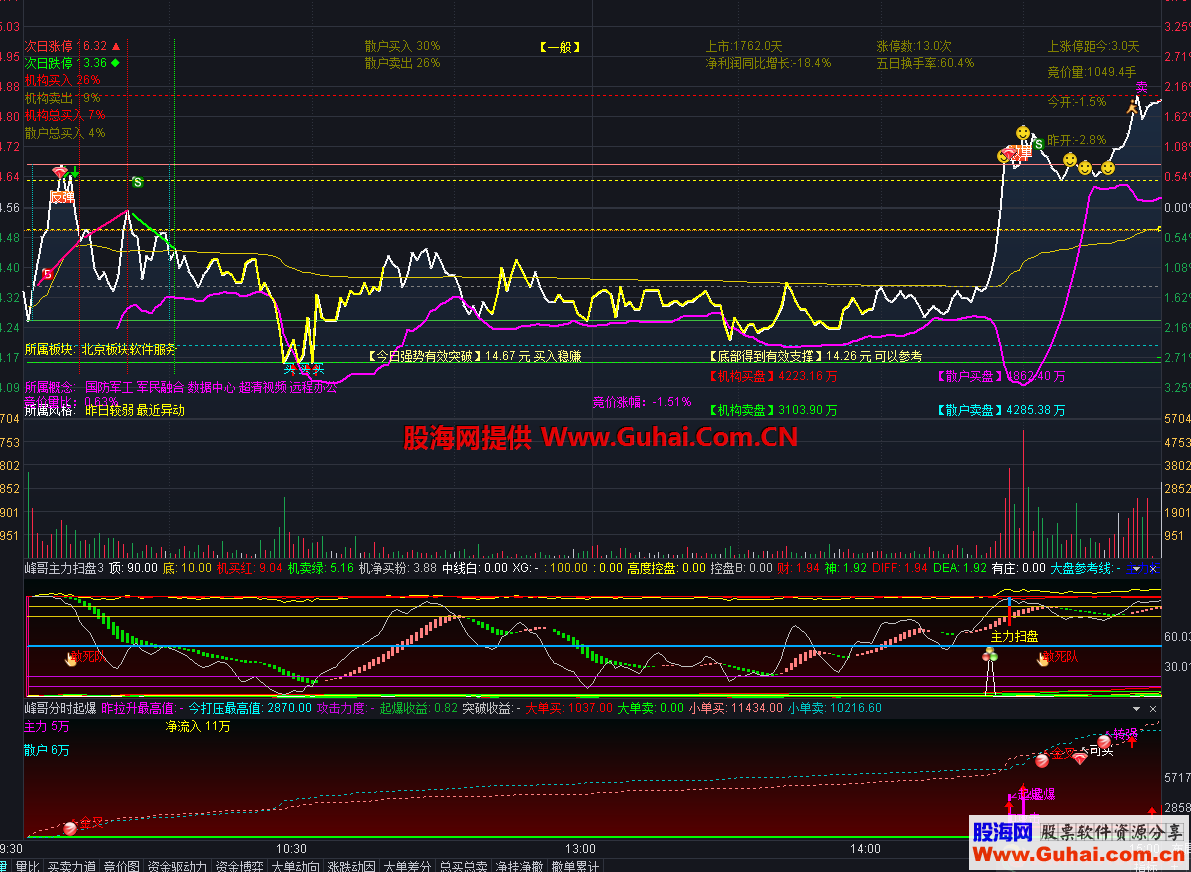Click 所属风格: 昨日较弱 最近异动 text
1191x872 pixels.
[105, 410]
